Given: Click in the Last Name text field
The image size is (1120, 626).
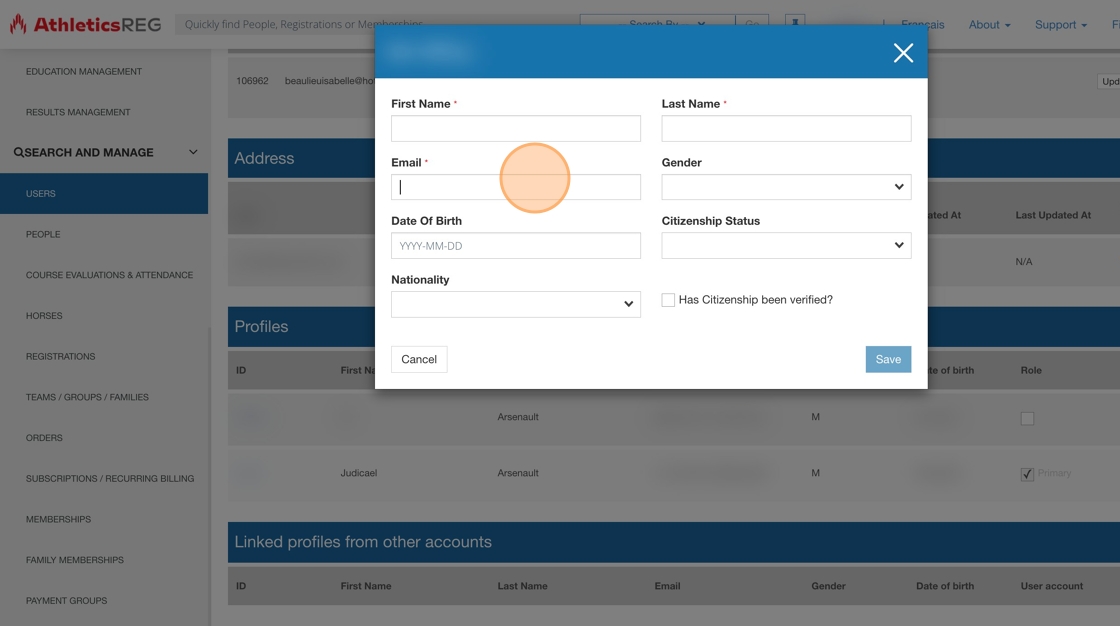Looking at the screenshot, I should (786, 128).
